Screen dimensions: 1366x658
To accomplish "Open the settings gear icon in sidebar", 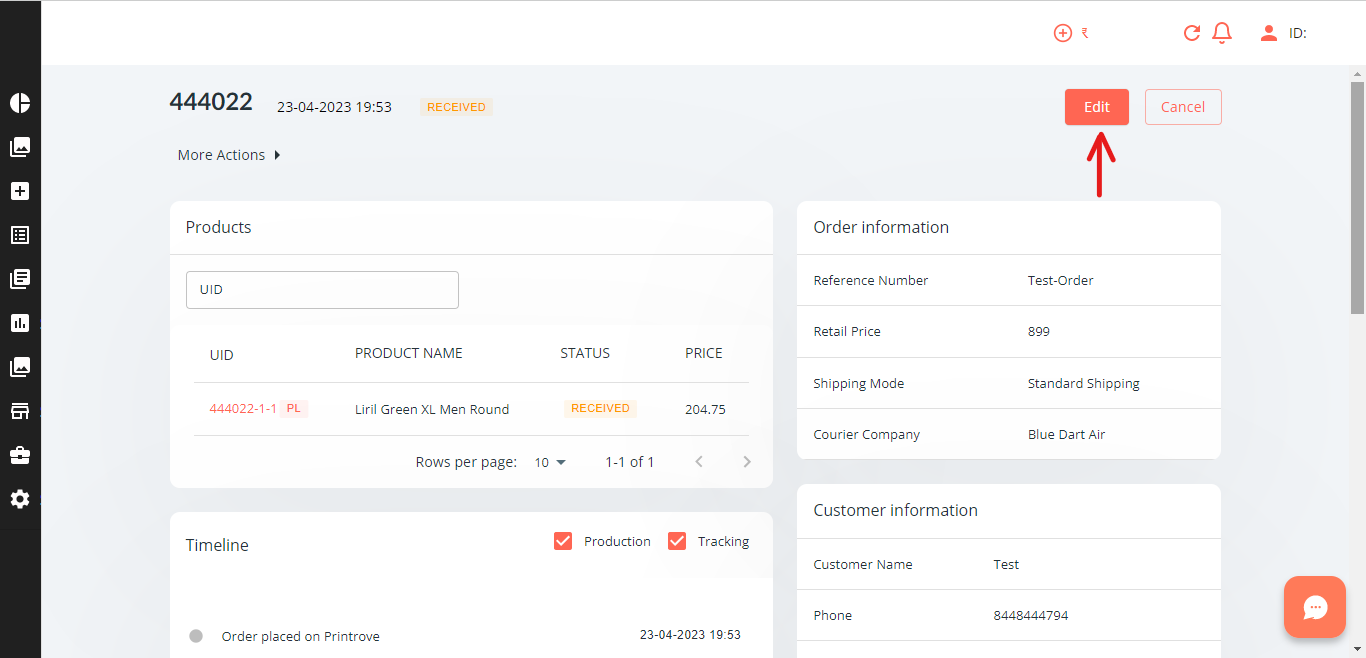I will (x=20, y=499).
